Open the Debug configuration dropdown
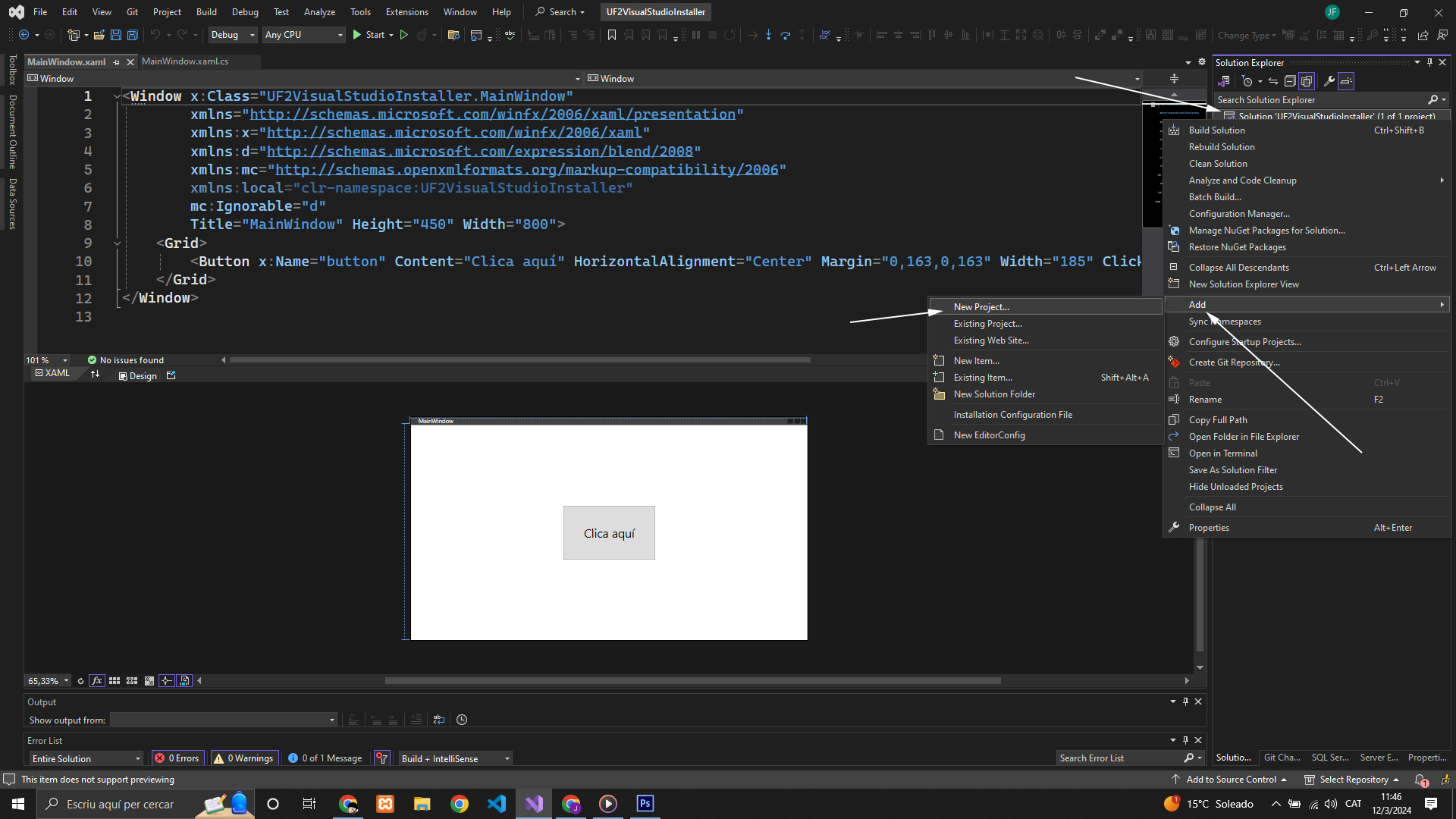Image resolution: width=1456 pixels, height=819 pixels. point(233,35)
